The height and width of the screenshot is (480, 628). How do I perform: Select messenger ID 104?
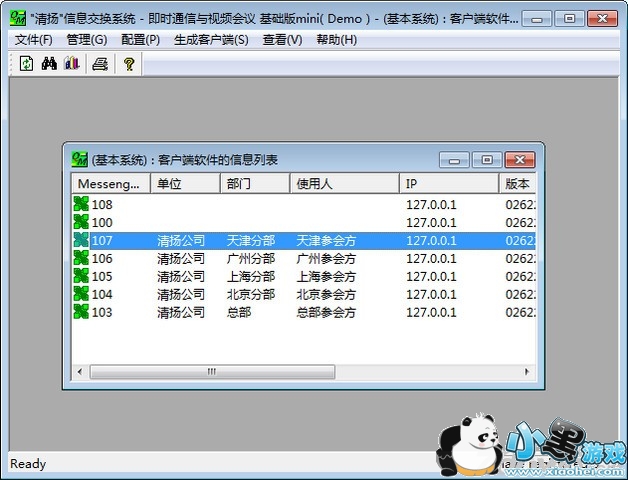102,294
